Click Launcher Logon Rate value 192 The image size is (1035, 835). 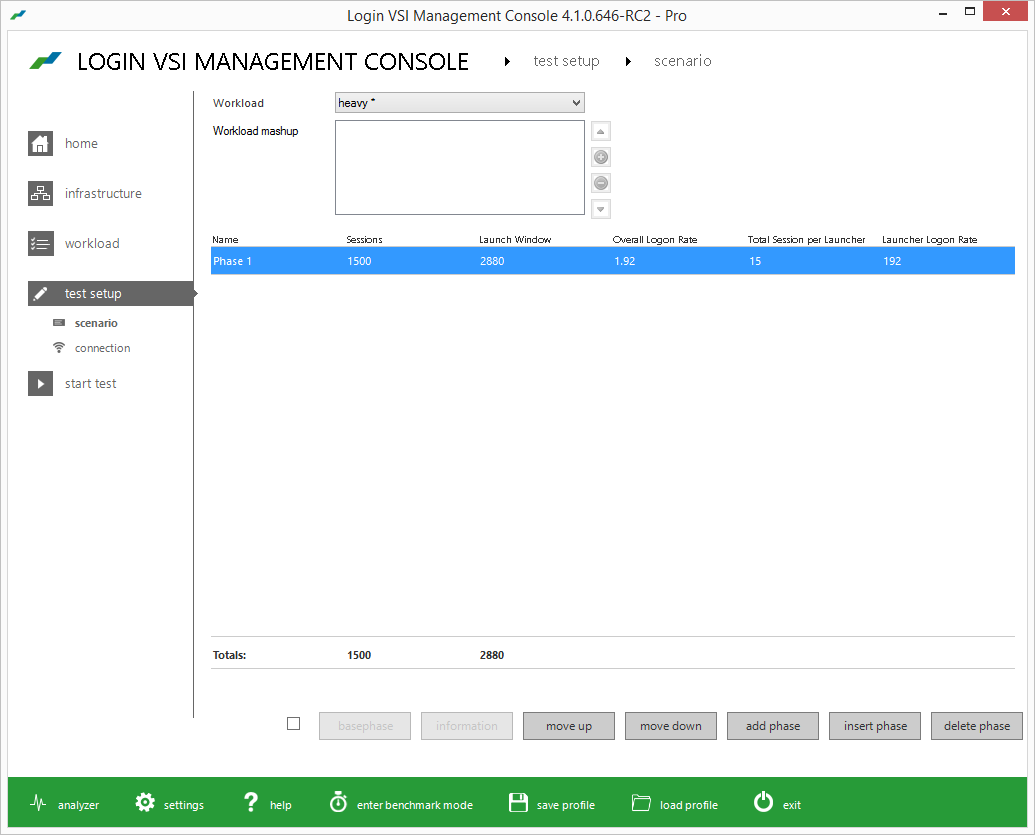pos(892,261)
